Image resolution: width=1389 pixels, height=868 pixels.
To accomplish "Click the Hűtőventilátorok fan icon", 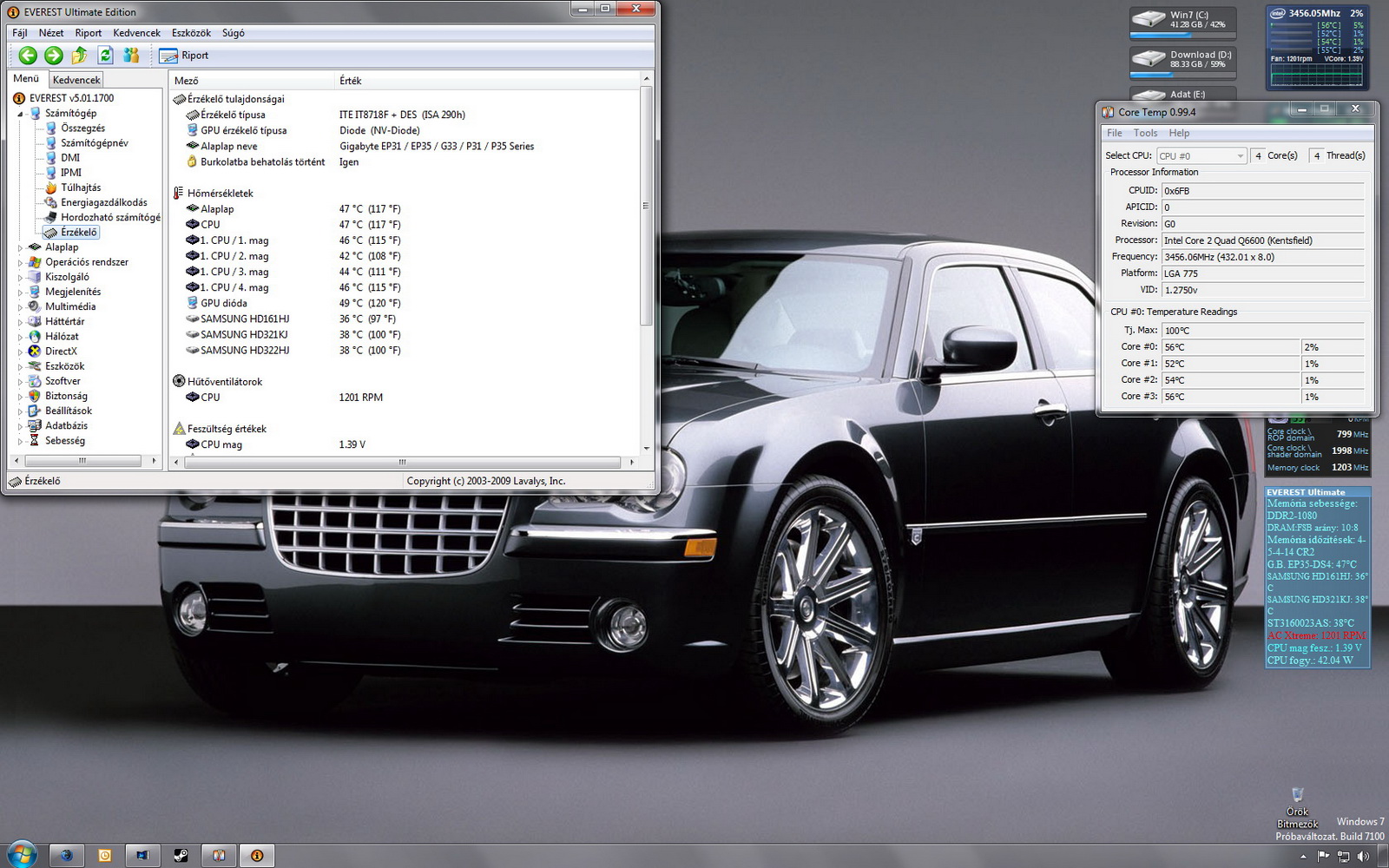I will coord(179,381).
